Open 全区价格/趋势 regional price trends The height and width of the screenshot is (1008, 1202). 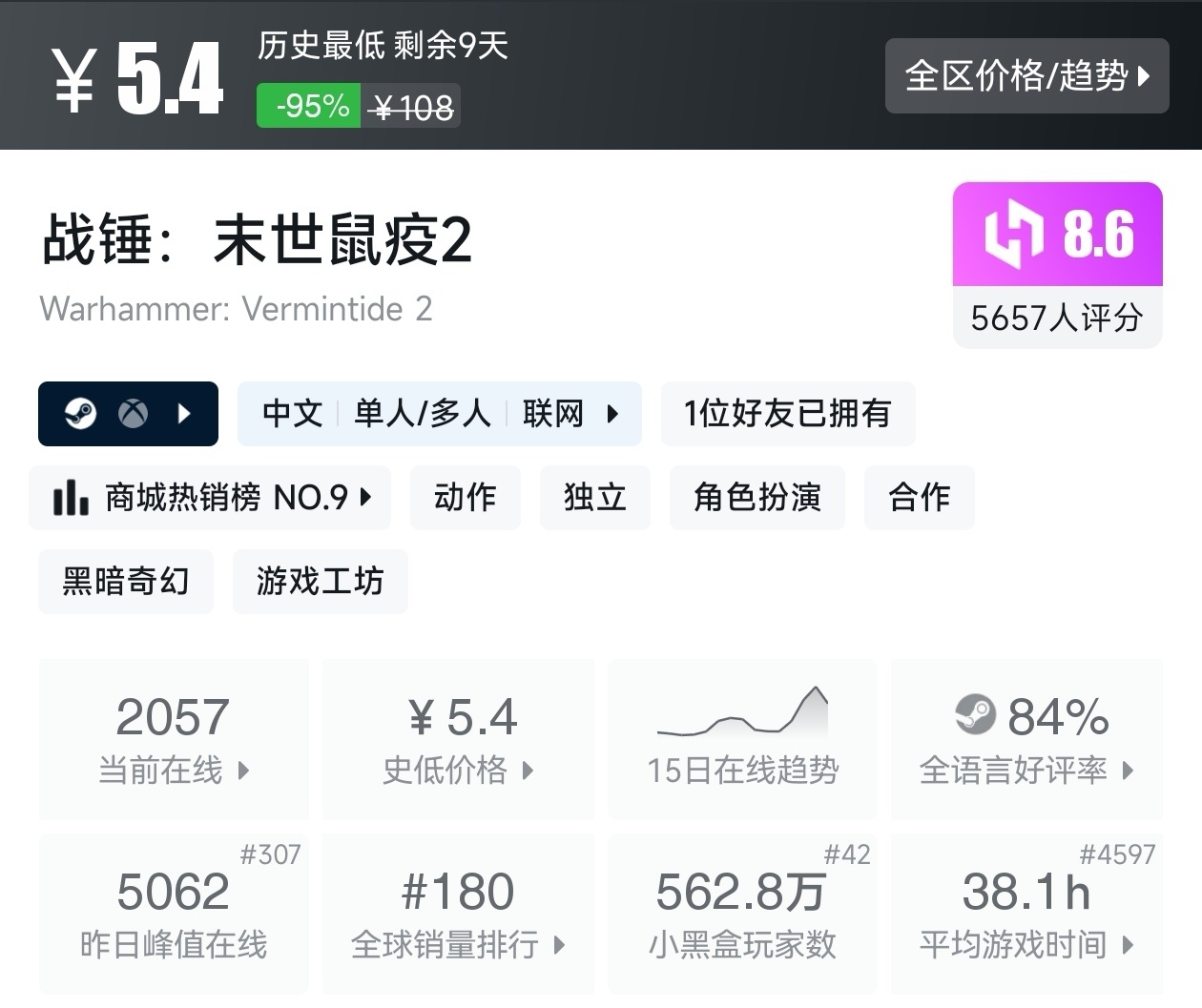coord(1026,76)
